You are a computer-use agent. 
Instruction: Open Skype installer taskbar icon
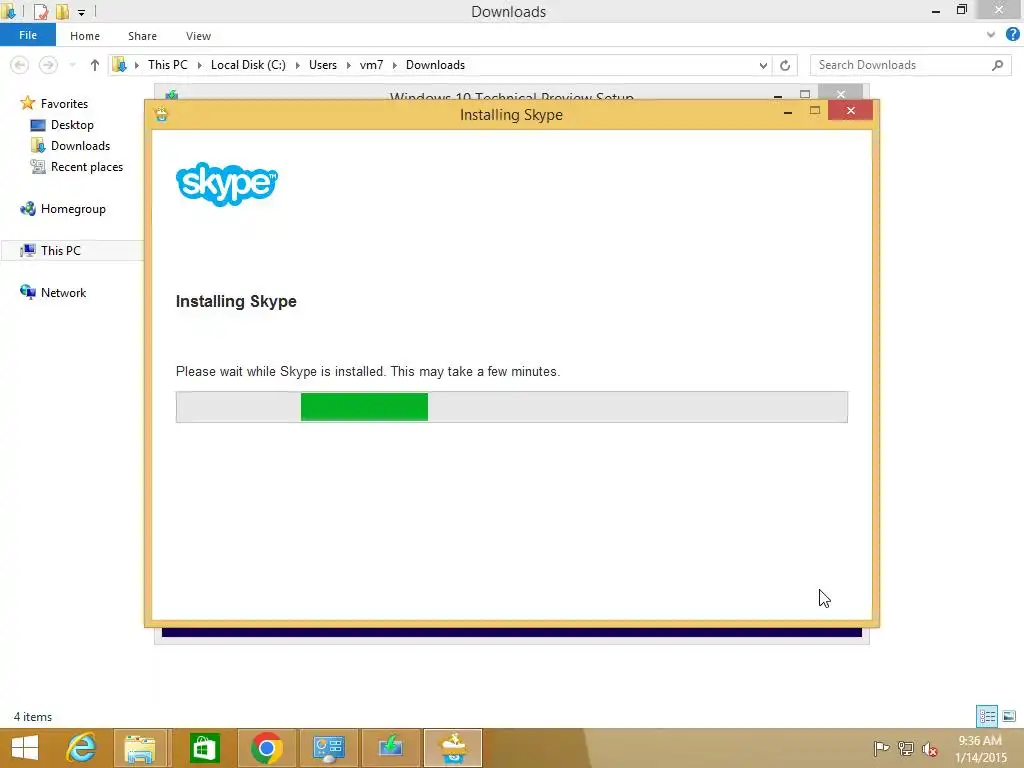click(453, 748)
